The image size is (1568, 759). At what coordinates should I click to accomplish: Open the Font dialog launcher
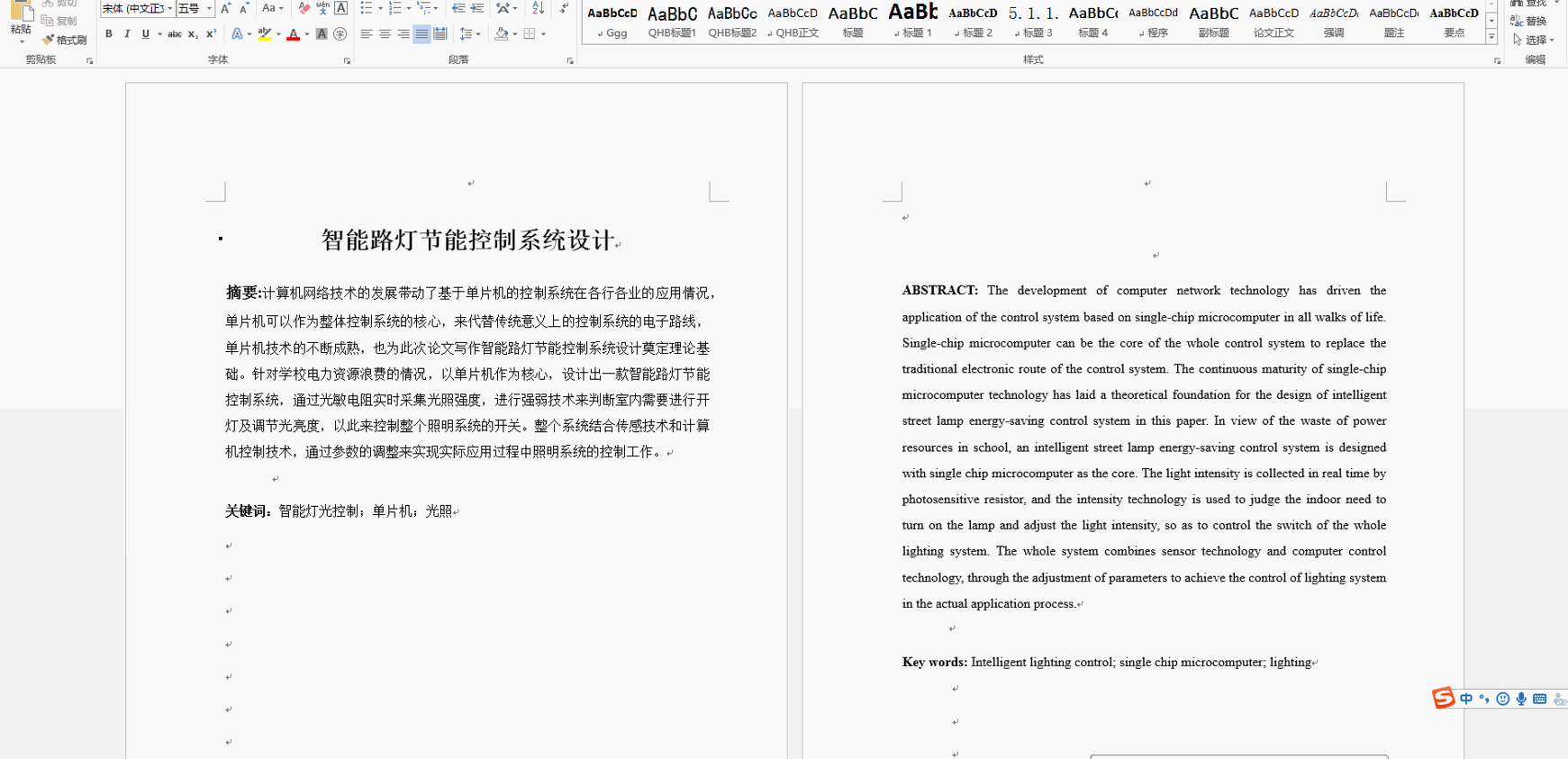(x=347, y=61)
